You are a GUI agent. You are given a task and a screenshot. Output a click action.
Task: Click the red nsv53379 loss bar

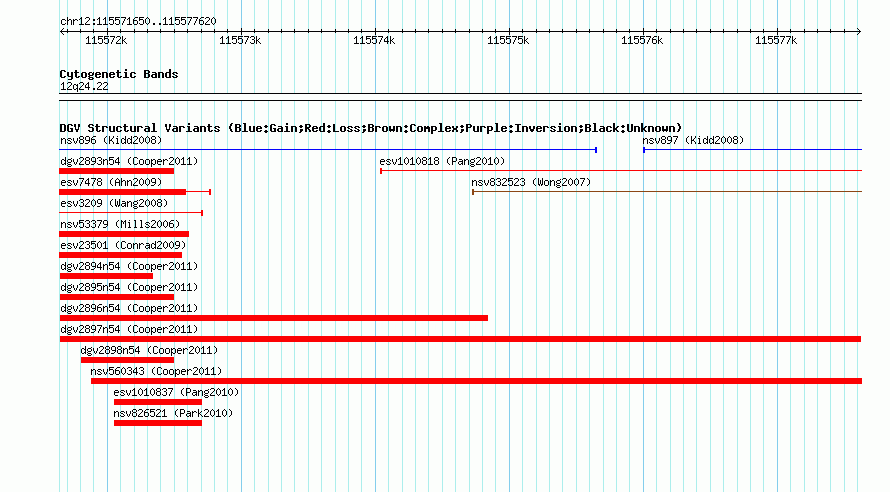[x=124, y=234]
